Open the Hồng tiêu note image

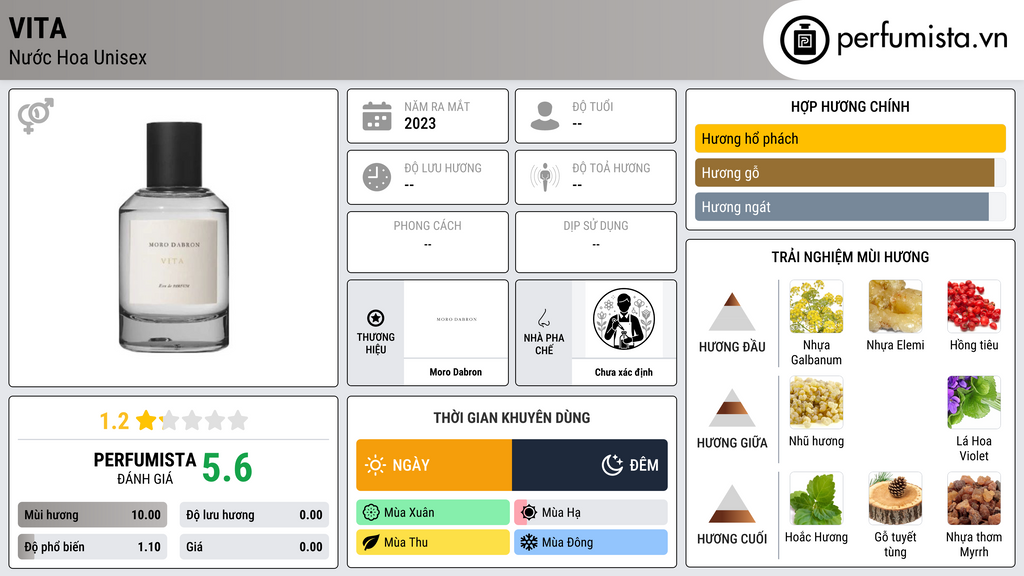point(974,307)
